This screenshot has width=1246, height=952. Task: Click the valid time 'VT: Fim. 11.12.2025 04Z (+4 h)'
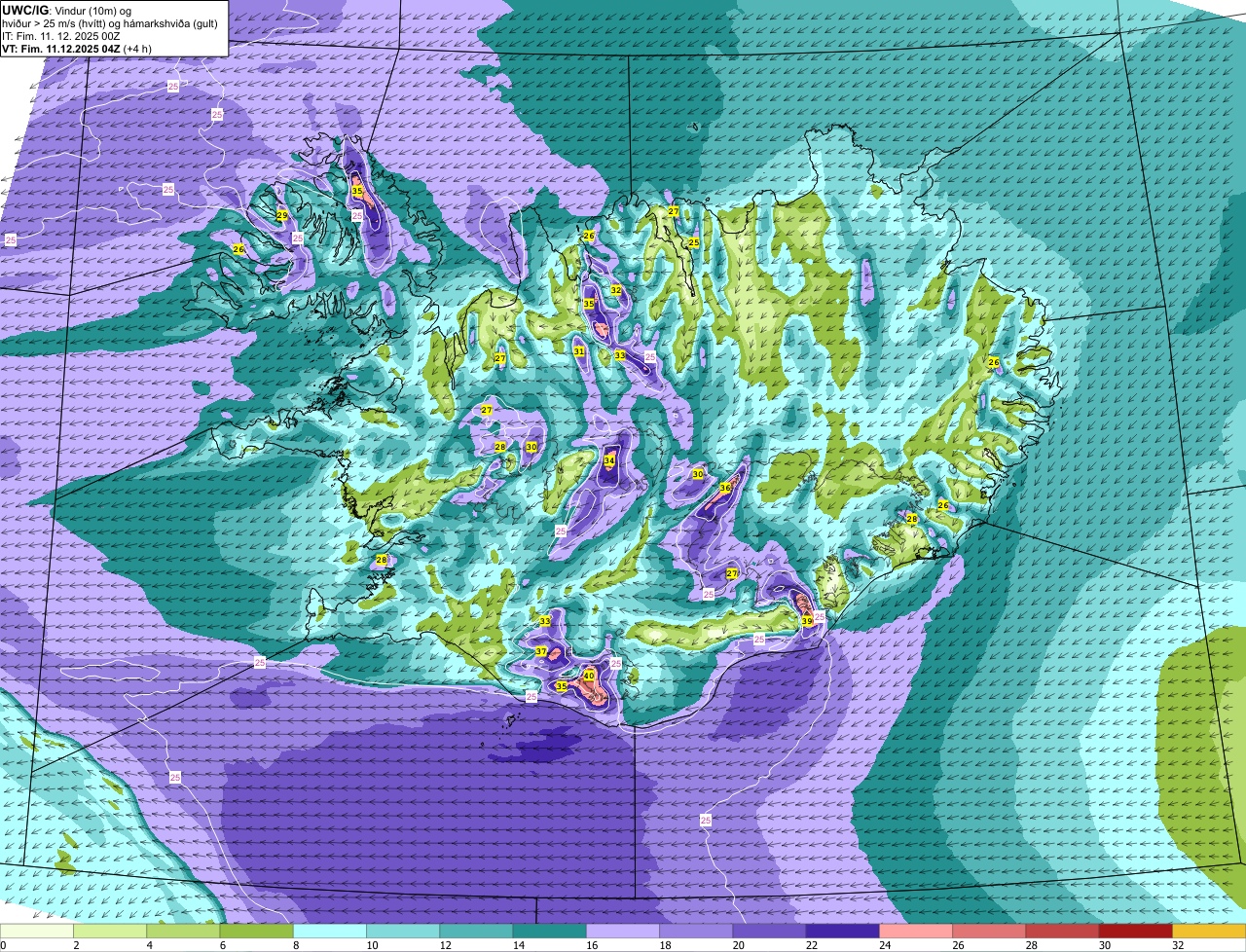pos(77,48)
